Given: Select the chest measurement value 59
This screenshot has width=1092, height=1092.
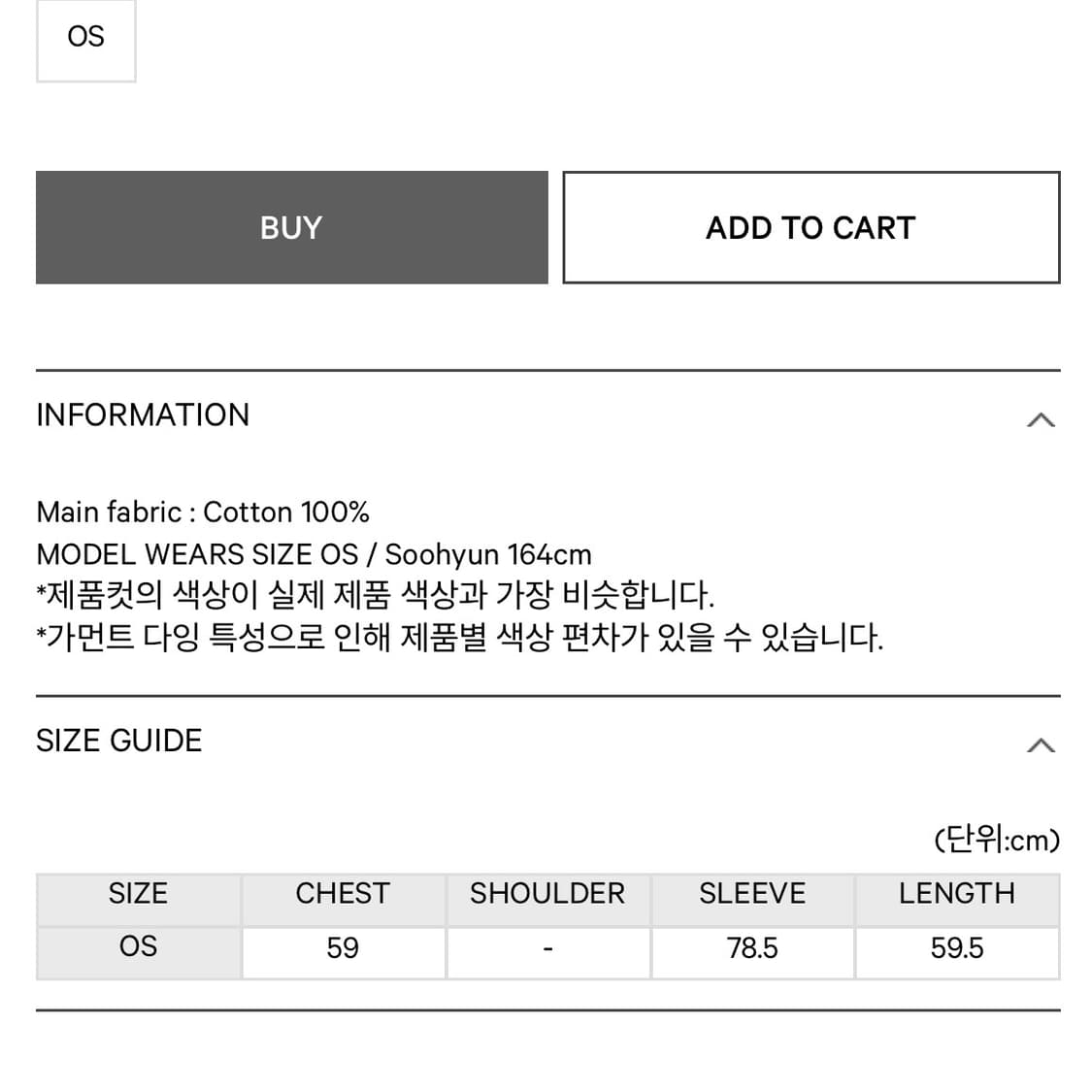Looking at the screenshot, I should pos(343,948).
